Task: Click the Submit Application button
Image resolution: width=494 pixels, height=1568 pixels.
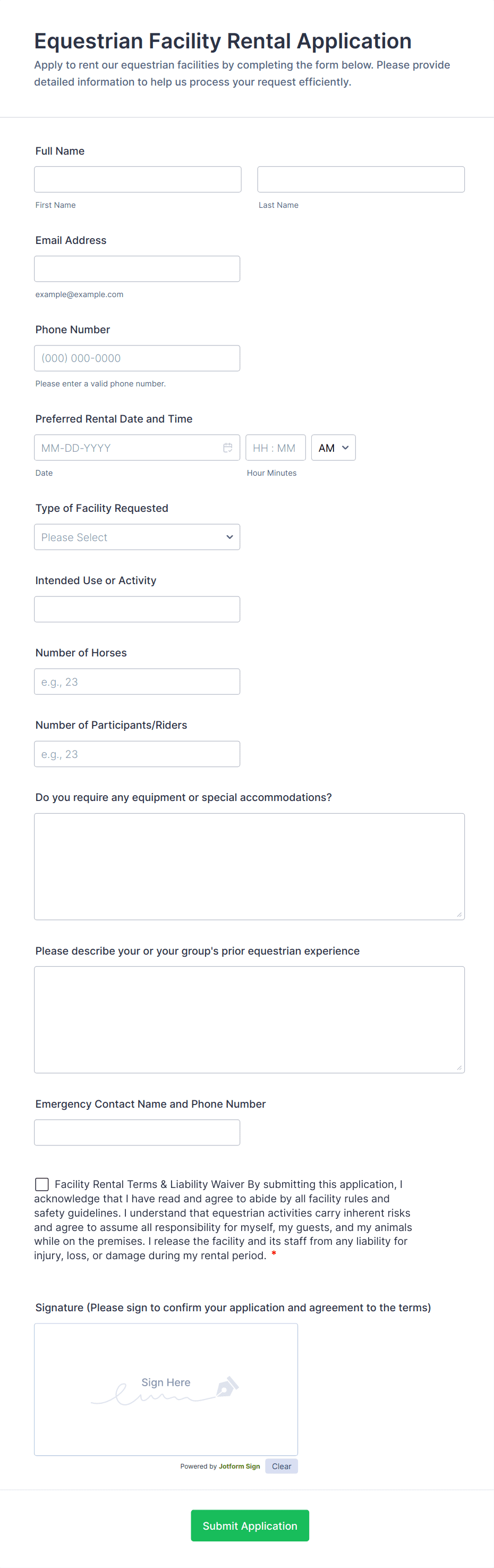Action: coord(250,1525)
